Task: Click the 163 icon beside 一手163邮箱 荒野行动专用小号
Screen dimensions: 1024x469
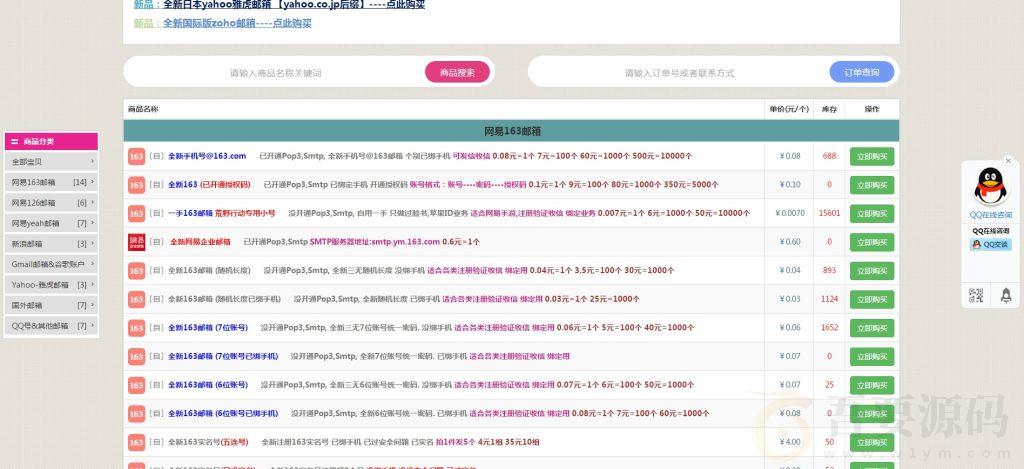Action: point(136,214)
